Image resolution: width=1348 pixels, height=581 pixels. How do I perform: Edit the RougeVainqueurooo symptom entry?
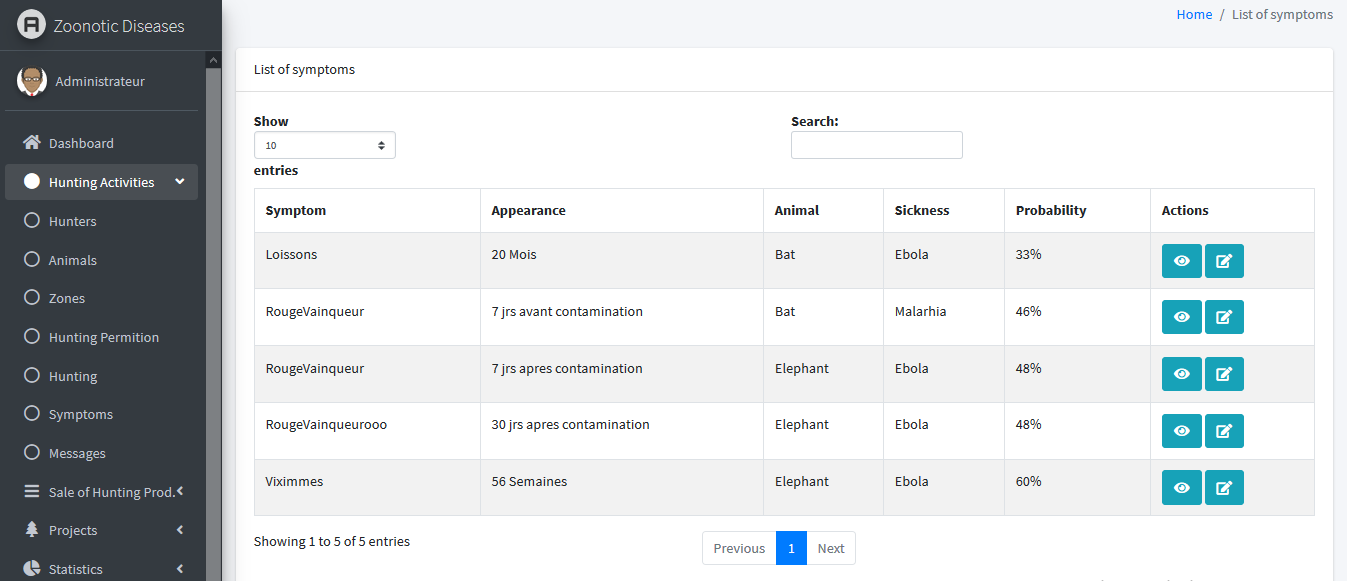(1224, 431)
